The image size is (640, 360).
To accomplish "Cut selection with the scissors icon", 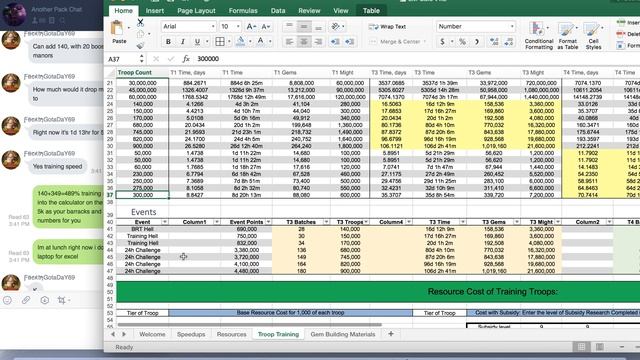I will (140, 22).
